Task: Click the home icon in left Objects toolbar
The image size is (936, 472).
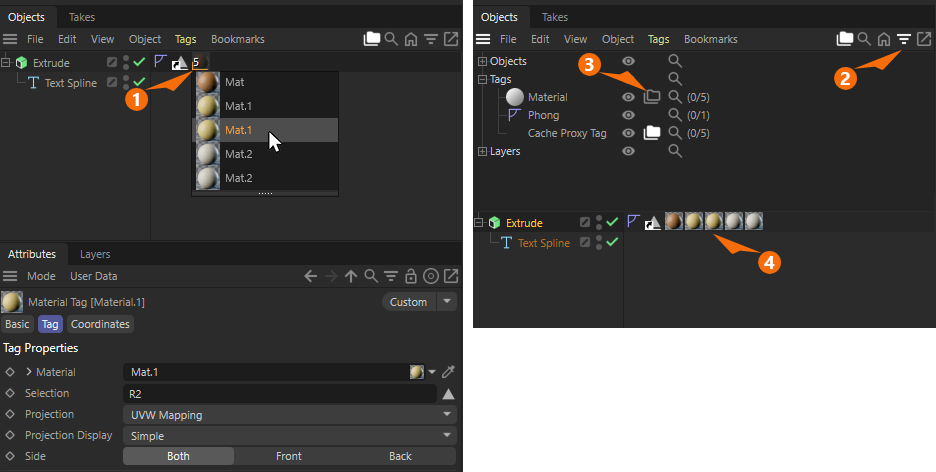Action: 411,39
